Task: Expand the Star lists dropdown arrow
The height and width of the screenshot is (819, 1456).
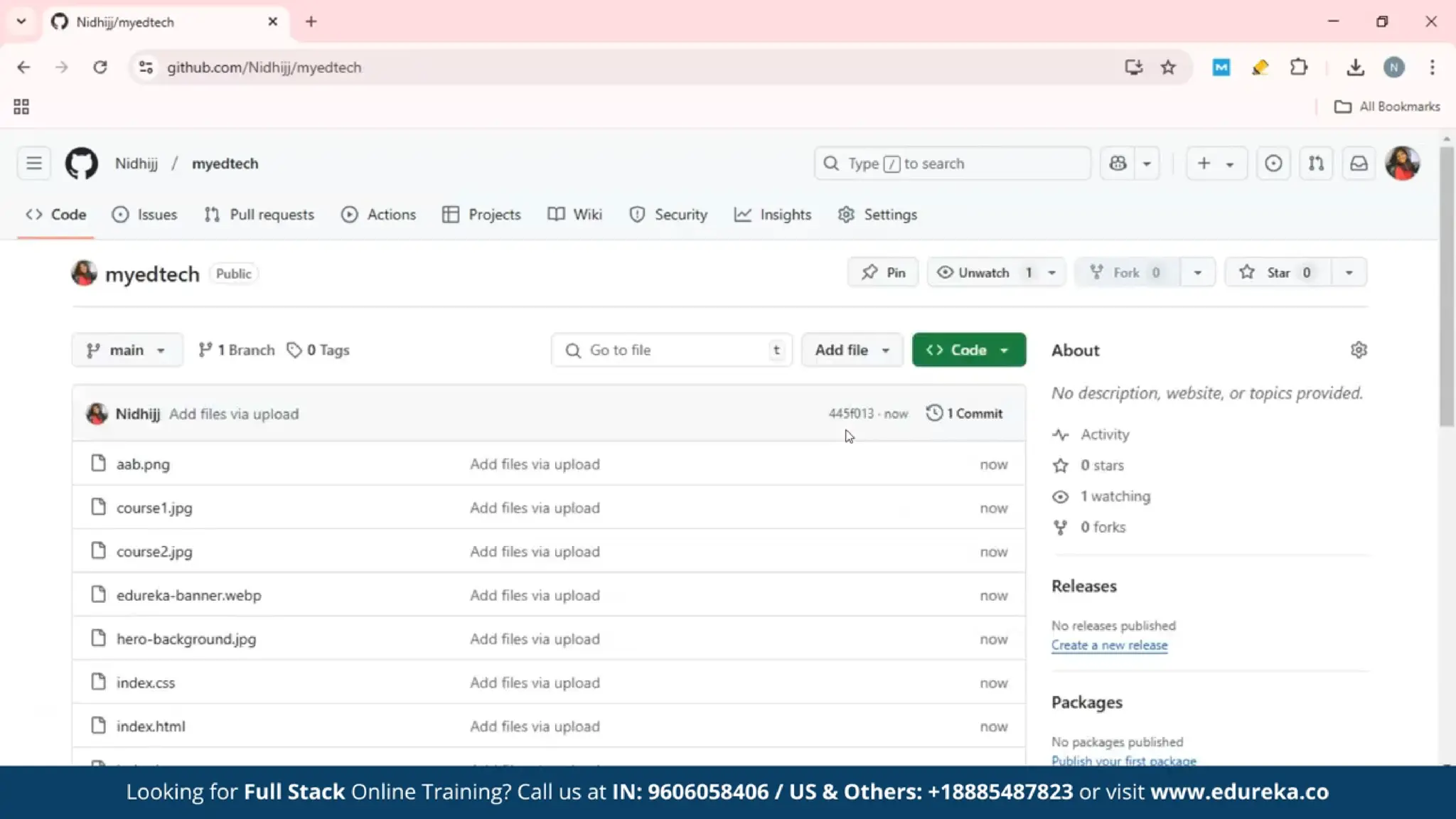Action: (x=1349, y=272)
